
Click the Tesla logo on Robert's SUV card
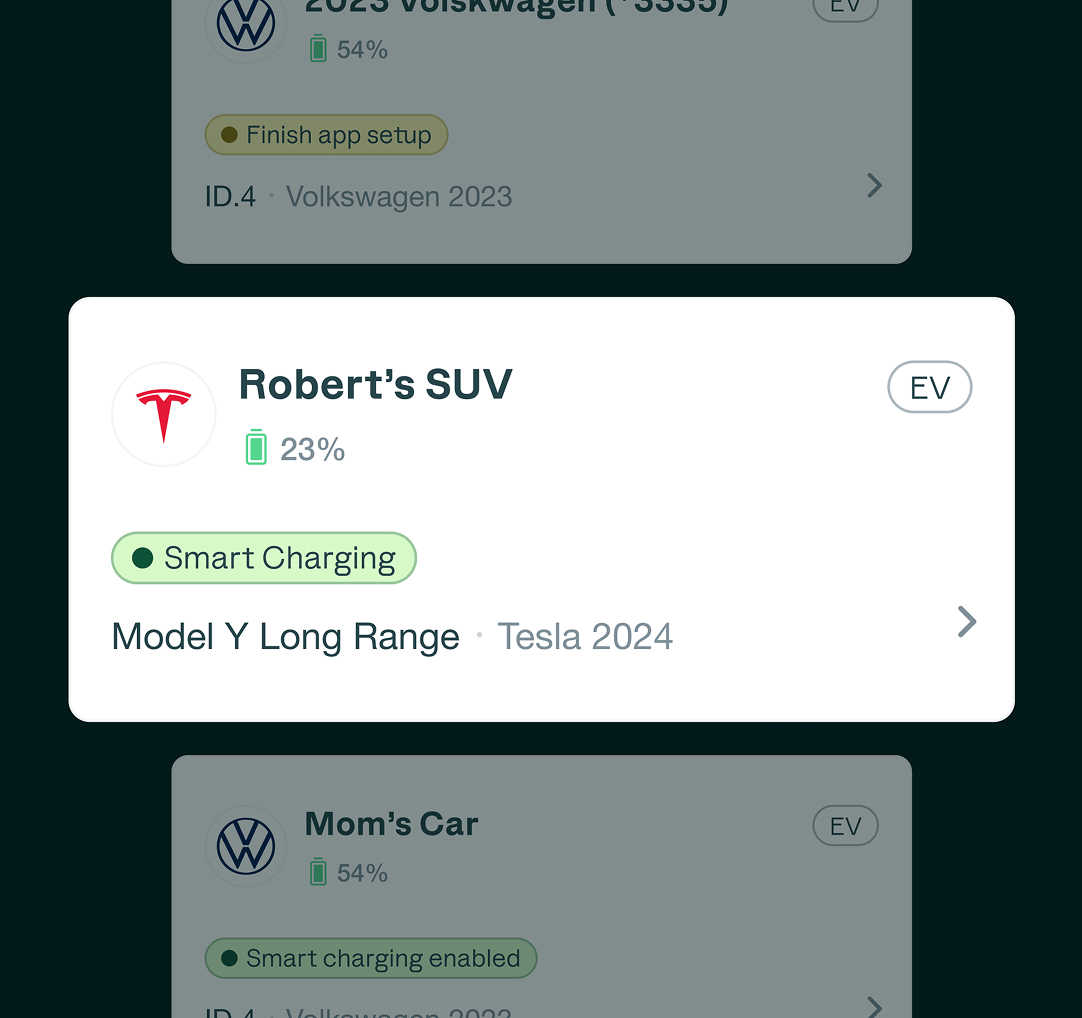[x=163, y=413]
